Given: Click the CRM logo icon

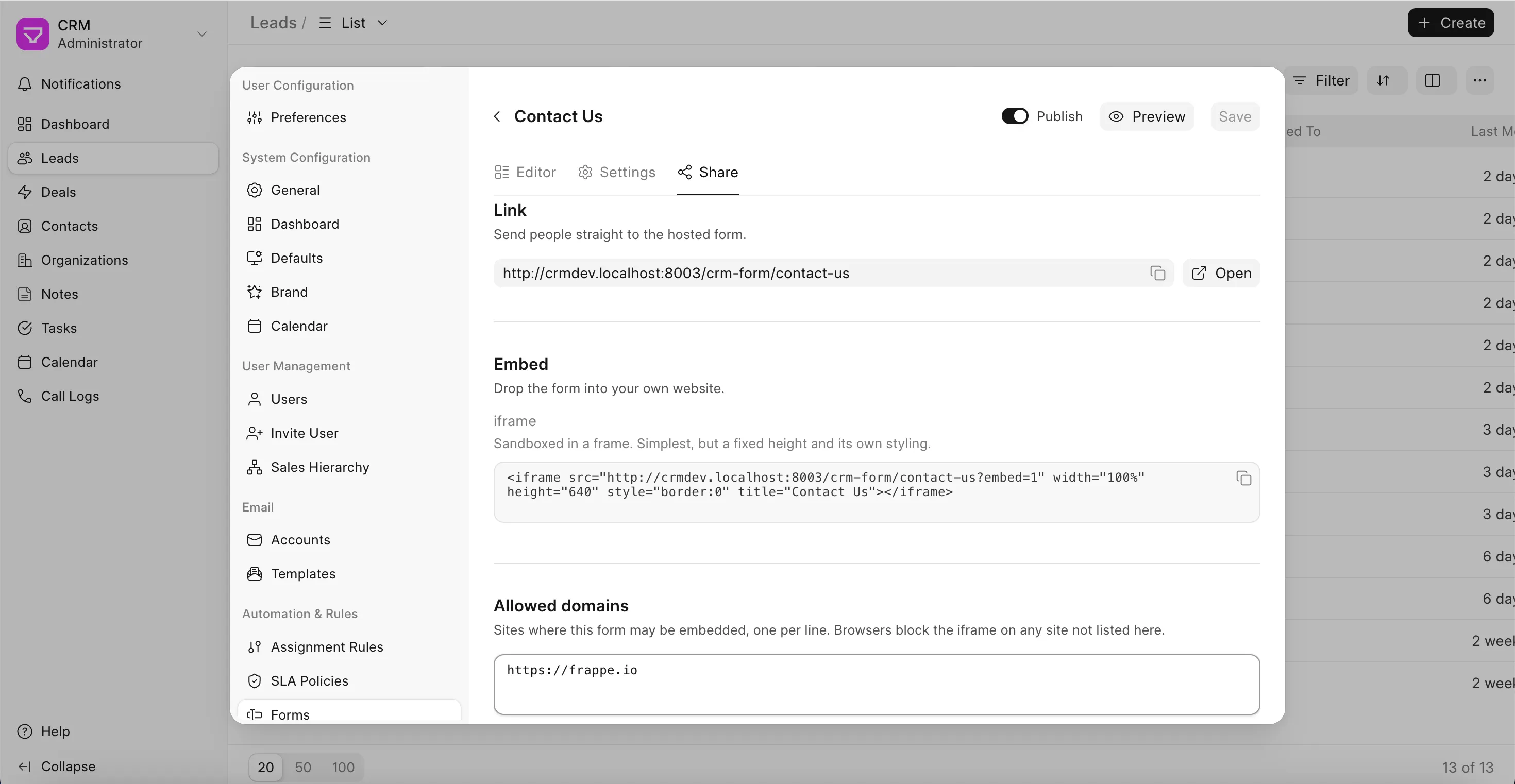Looking at the screenshot, I should click(33, 34).
